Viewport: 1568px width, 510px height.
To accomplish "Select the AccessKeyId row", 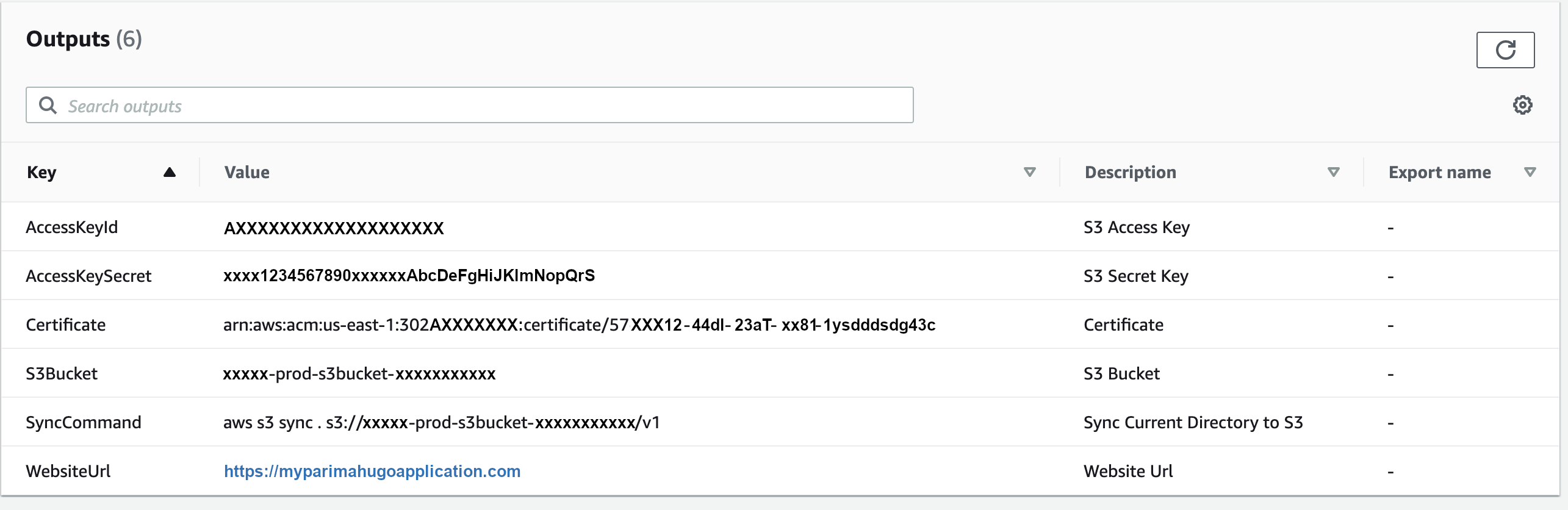I will [x=73, y=226].
